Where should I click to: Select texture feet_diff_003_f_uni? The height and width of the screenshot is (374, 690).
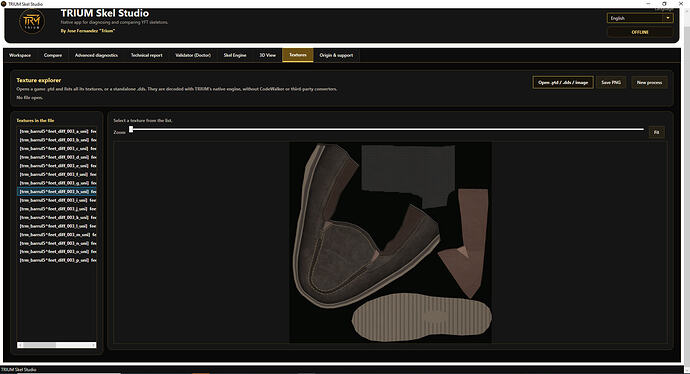(x=57, y=174)
